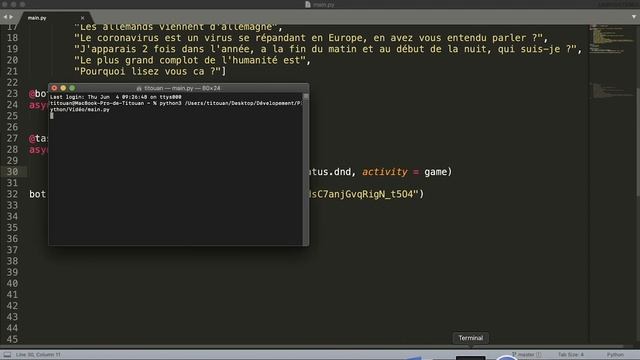
Task: Click the Terminal icon in the Dock
Action: [x=471, y=357]
